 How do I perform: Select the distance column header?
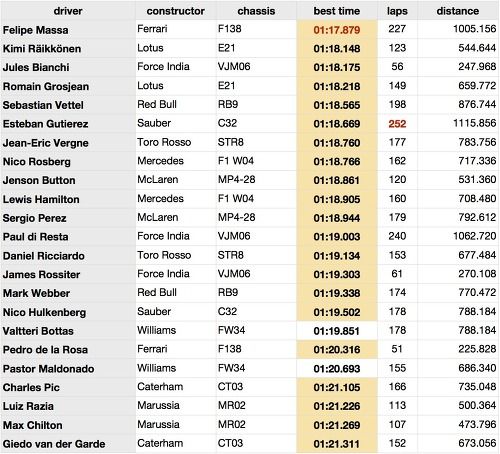(x=458, y=11)
